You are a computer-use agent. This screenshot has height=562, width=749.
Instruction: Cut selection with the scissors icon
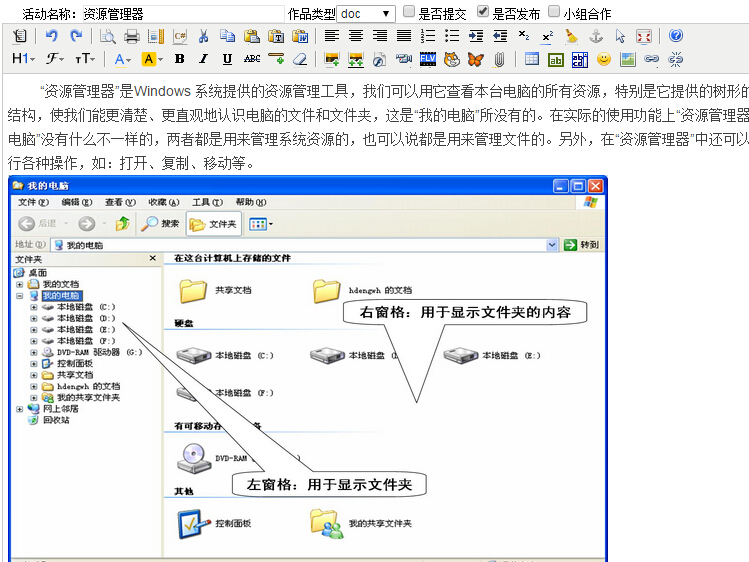[203, 36]
